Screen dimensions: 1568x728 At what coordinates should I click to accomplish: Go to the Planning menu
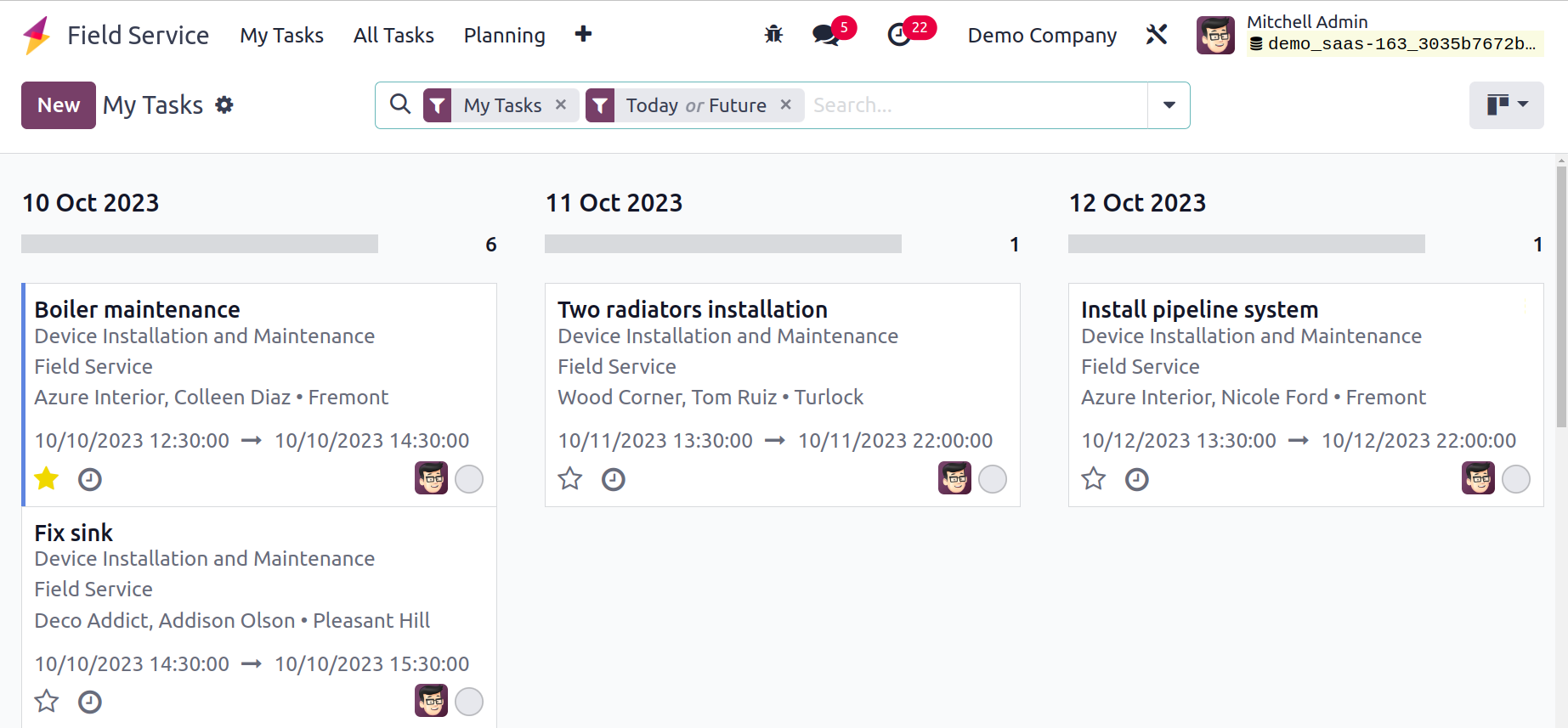[x=504, y=35]
